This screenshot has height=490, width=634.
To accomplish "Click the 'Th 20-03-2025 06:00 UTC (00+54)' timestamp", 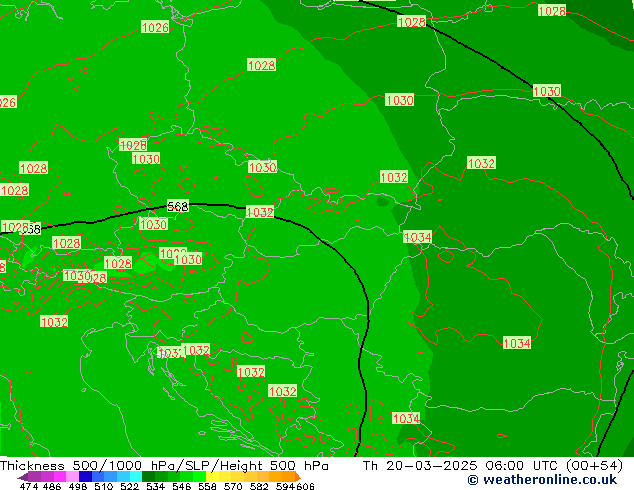I will point(492,465).
